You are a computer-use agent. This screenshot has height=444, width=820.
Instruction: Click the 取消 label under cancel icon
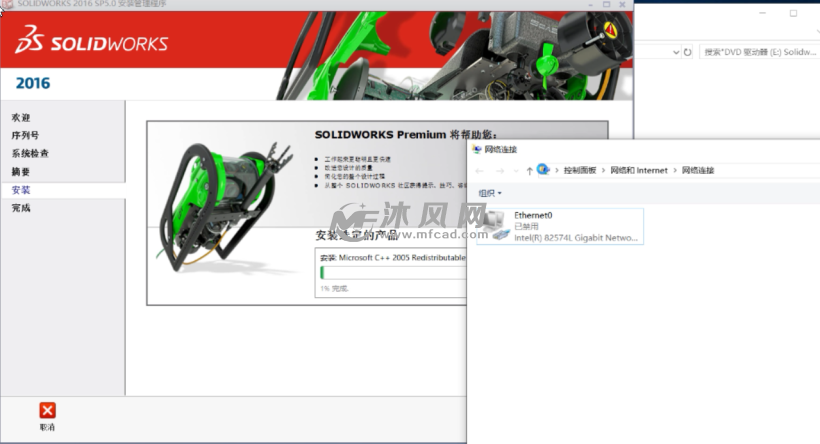(x=47, y=427)
